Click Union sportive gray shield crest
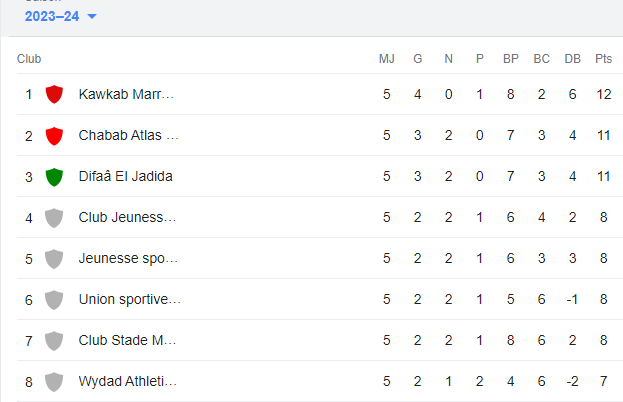The width and height of the screenshot is (623, 402). click(x=55, y=299)
